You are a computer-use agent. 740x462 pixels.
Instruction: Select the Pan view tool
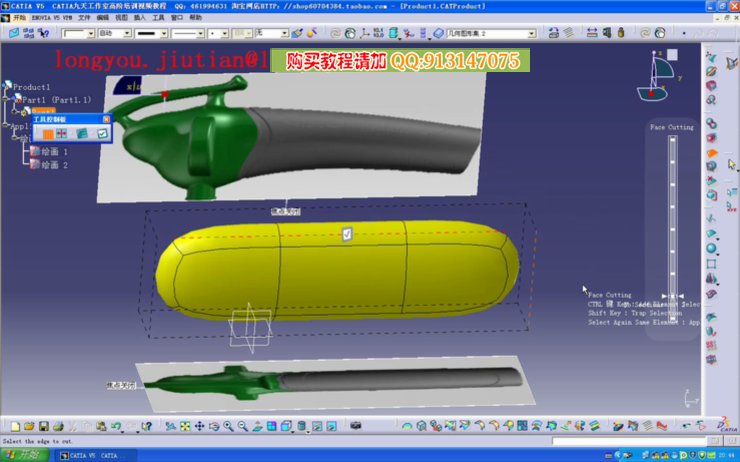(199, 426)
